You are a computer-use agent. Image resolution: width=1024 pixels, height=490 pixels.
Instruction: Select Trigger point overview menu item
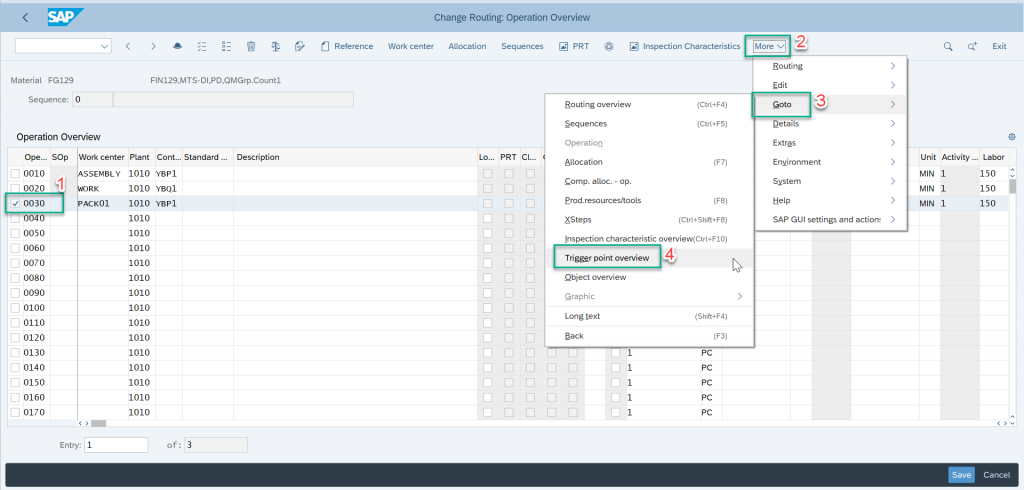(x=650, y=258)
